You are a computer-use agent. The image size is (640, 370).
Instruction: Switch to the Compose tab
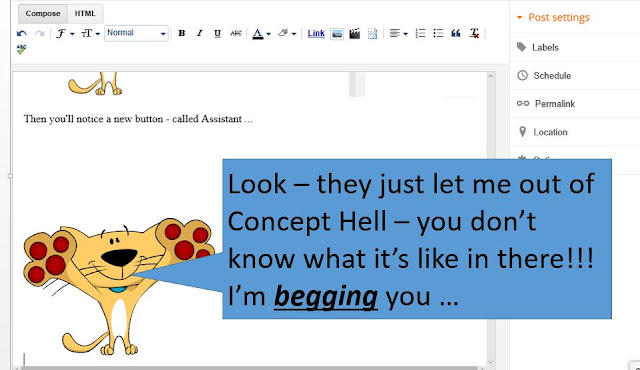(43, 13)
